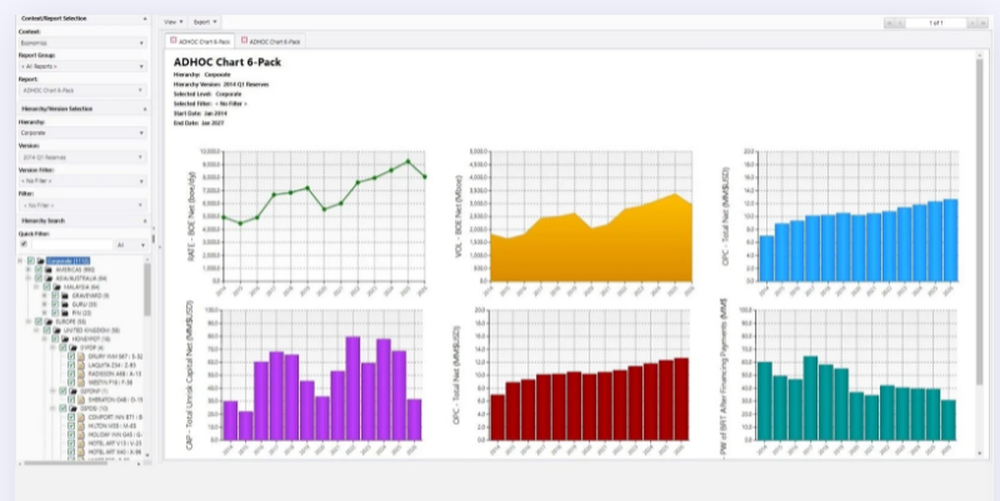Screen dimensions: 1000x501
Task: Select the first ADHOC Chart 6-Pack tab
Action: coord(200,41)
